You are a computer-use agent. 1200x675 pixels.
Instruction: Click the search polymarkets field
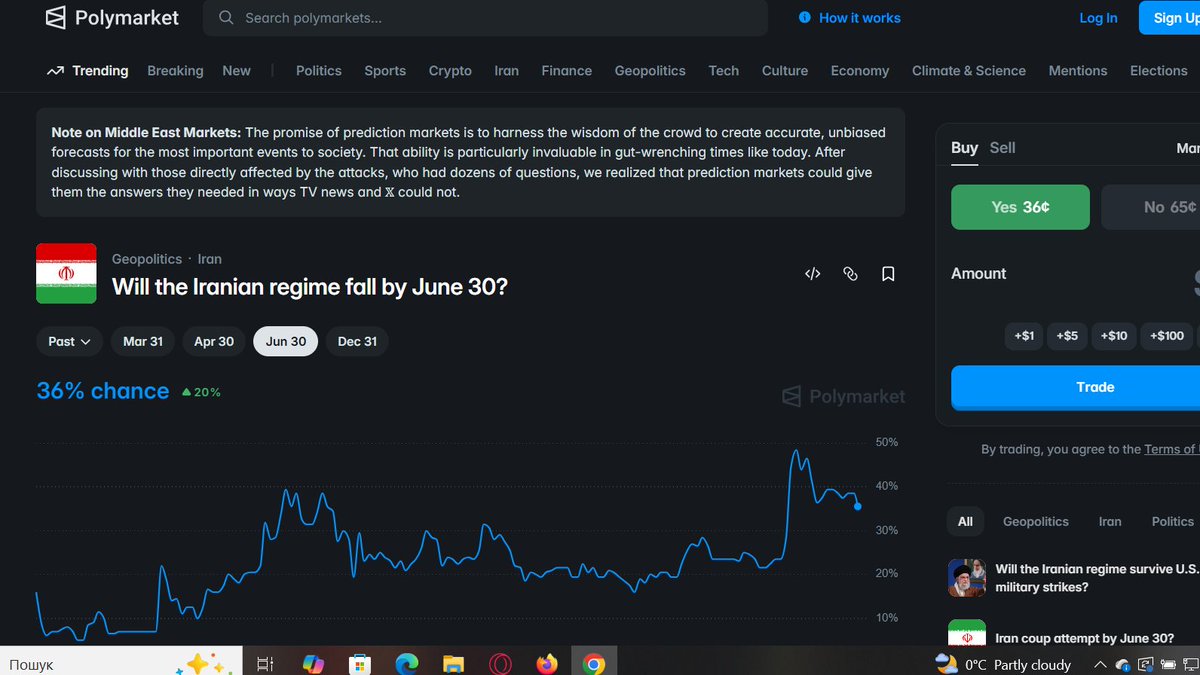485,18
